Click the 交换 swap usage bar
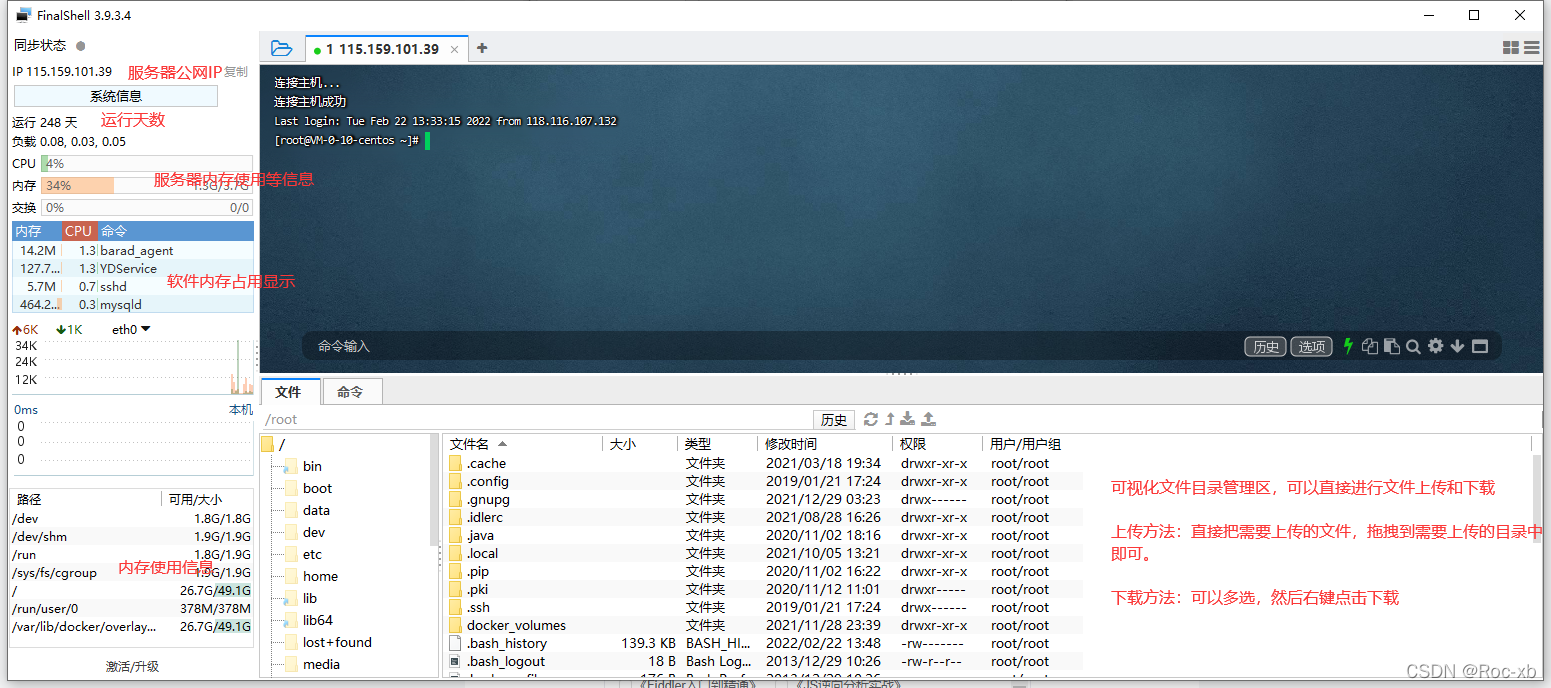Viewport: 1551px width, 688px height. [146, 208]
